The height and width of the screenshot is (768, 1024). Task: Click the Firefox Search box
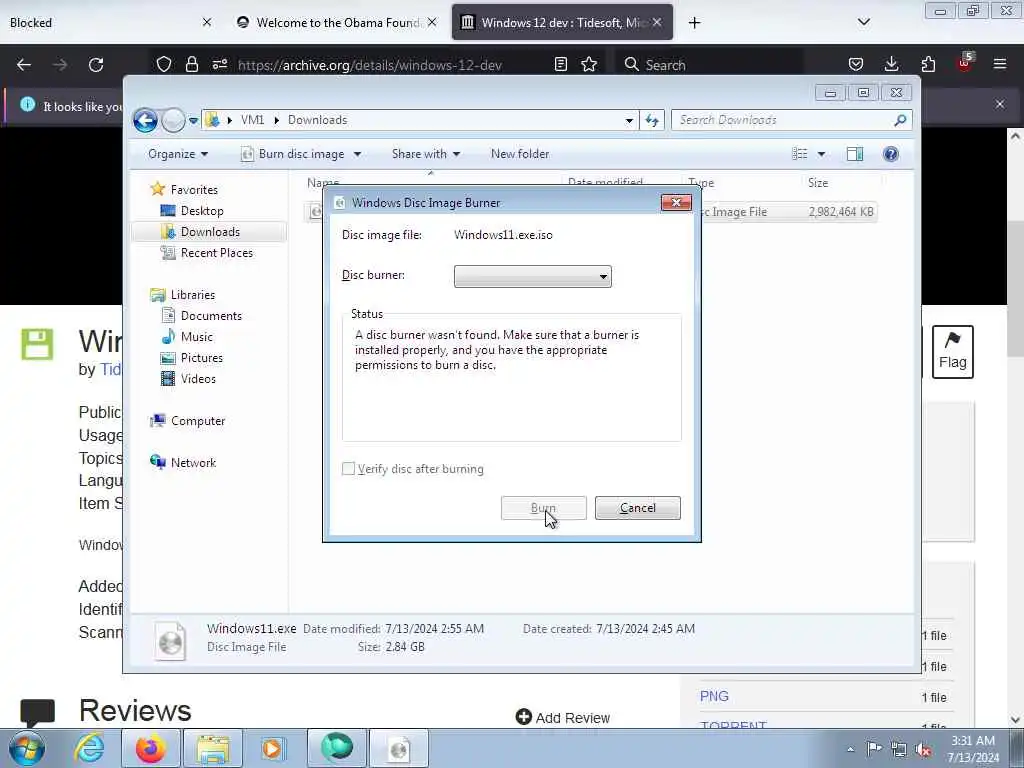[x=712, y=65]
